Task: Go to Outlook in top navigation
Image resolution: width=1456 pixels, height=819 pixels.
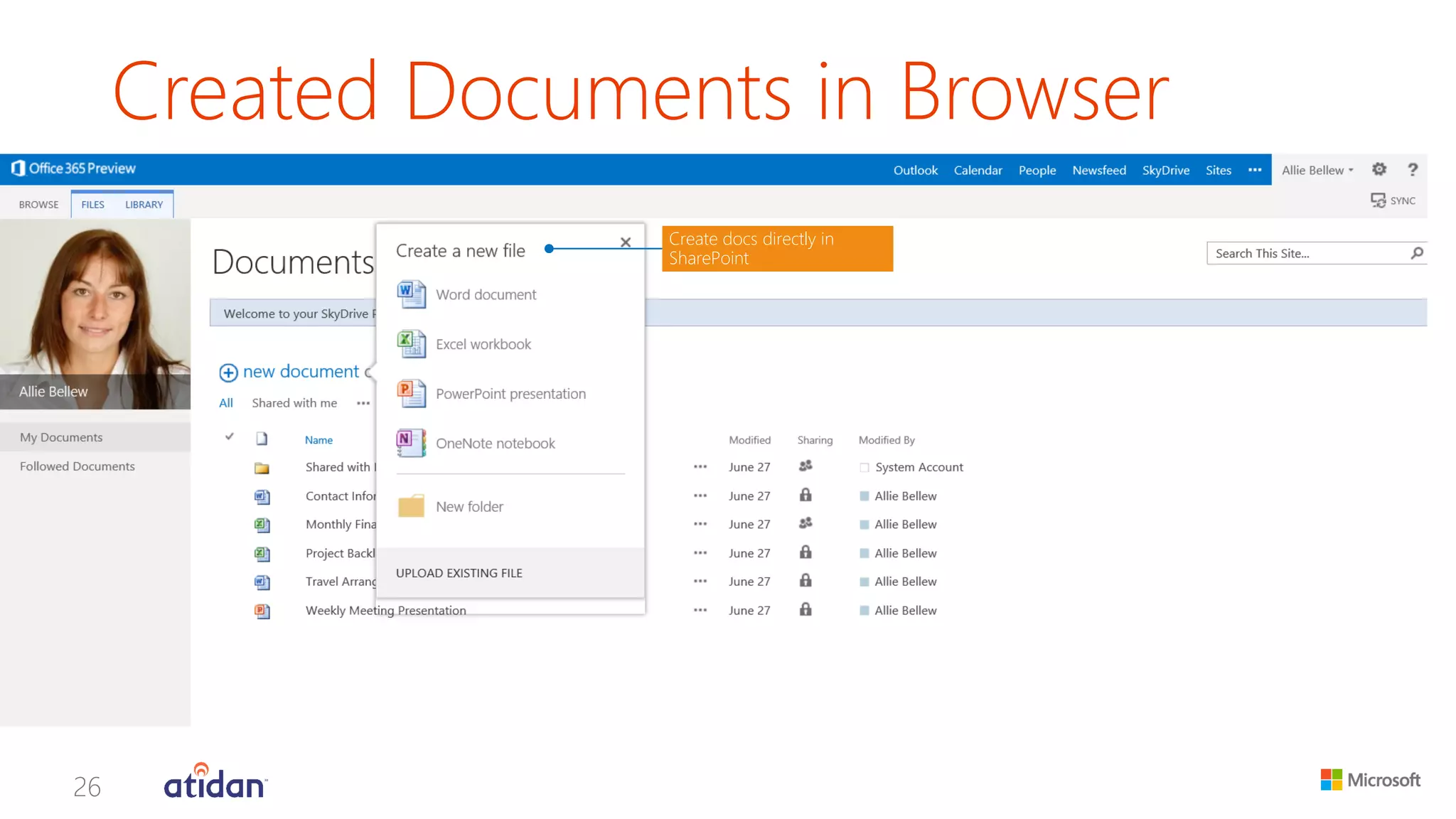Action: [x=916, y=170]
